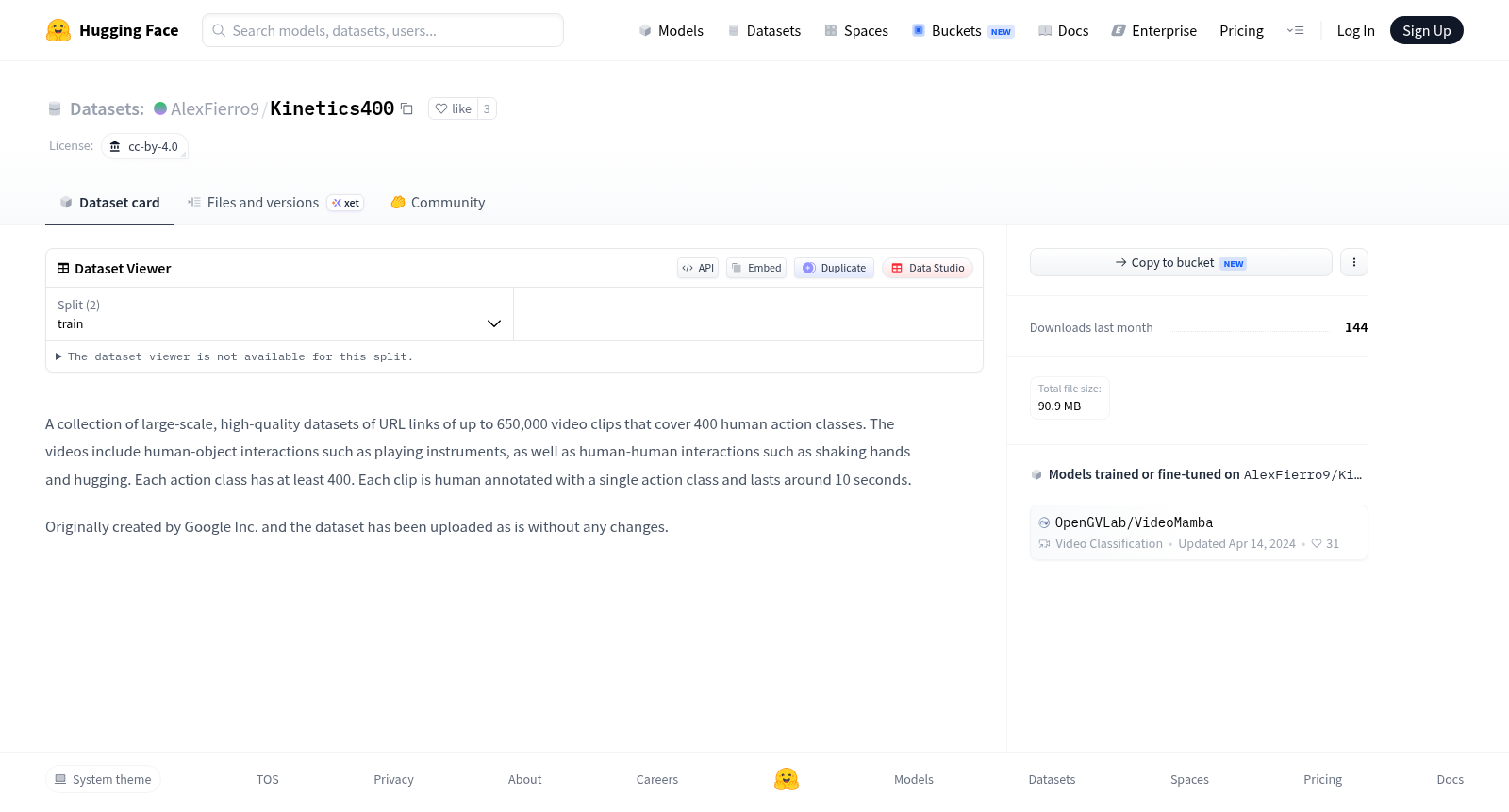This screenshot has width=1509, height=812.
Task: Click the Log In link
Action: 1355,30
